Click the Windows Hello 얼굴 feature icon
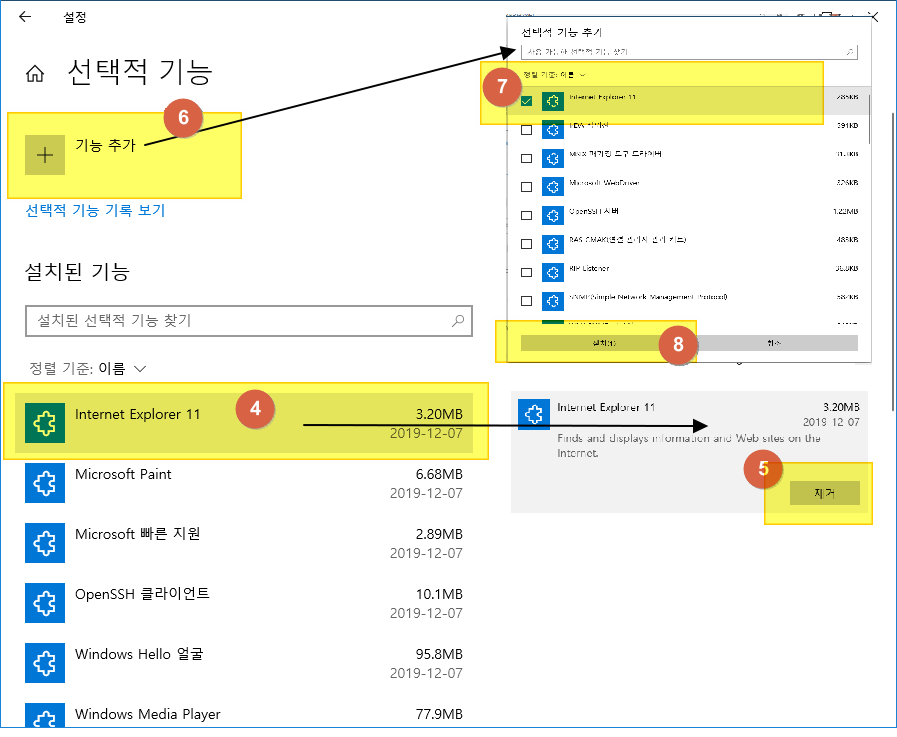The width and height of the screenshot is (897, 737). pyautogui.click(x=45, y=663)
